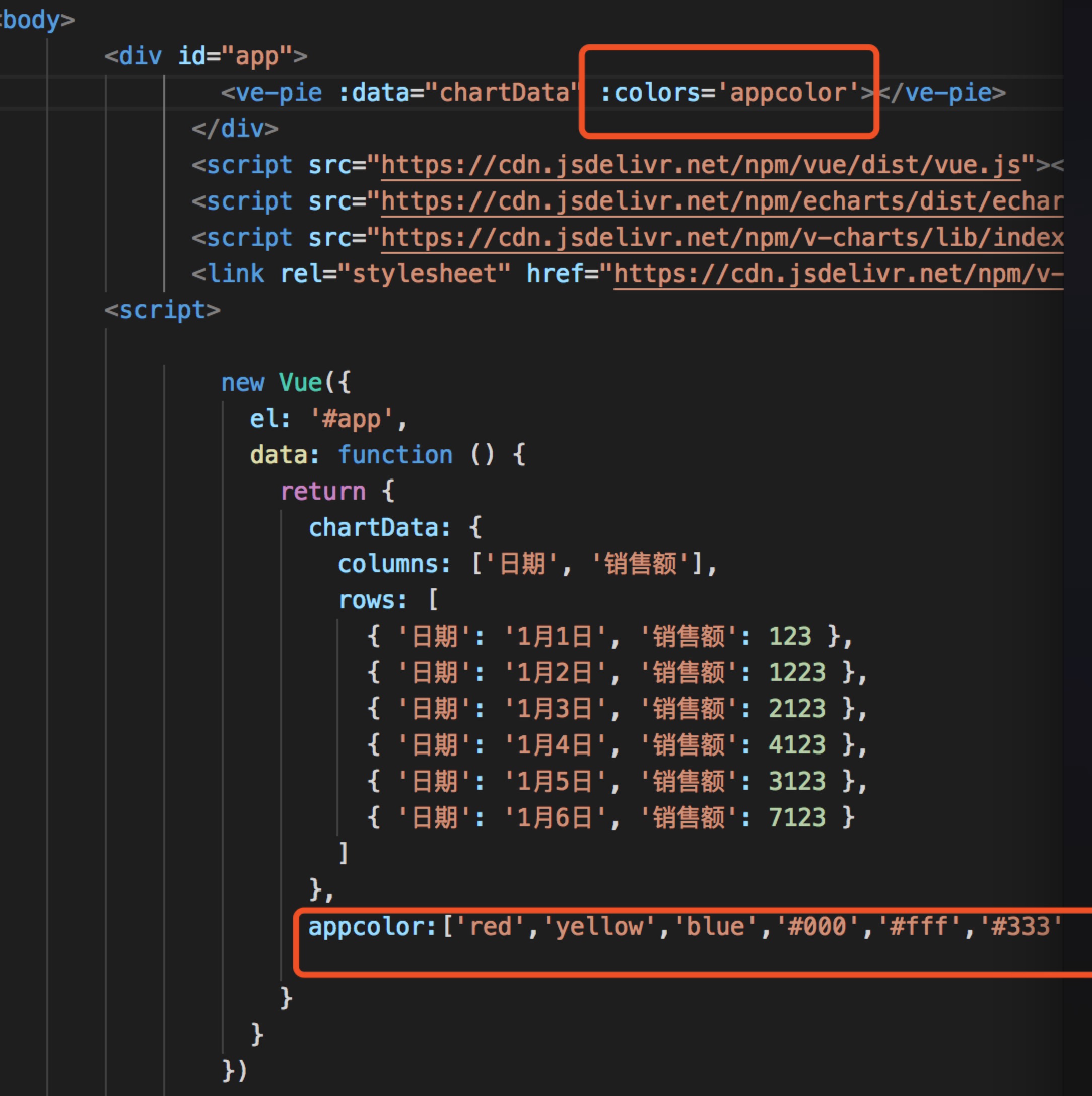The height and width of the screenshot is (1096, 1092).
Task: Click the 'red' string in appcolor
Action: click(491, 927)
